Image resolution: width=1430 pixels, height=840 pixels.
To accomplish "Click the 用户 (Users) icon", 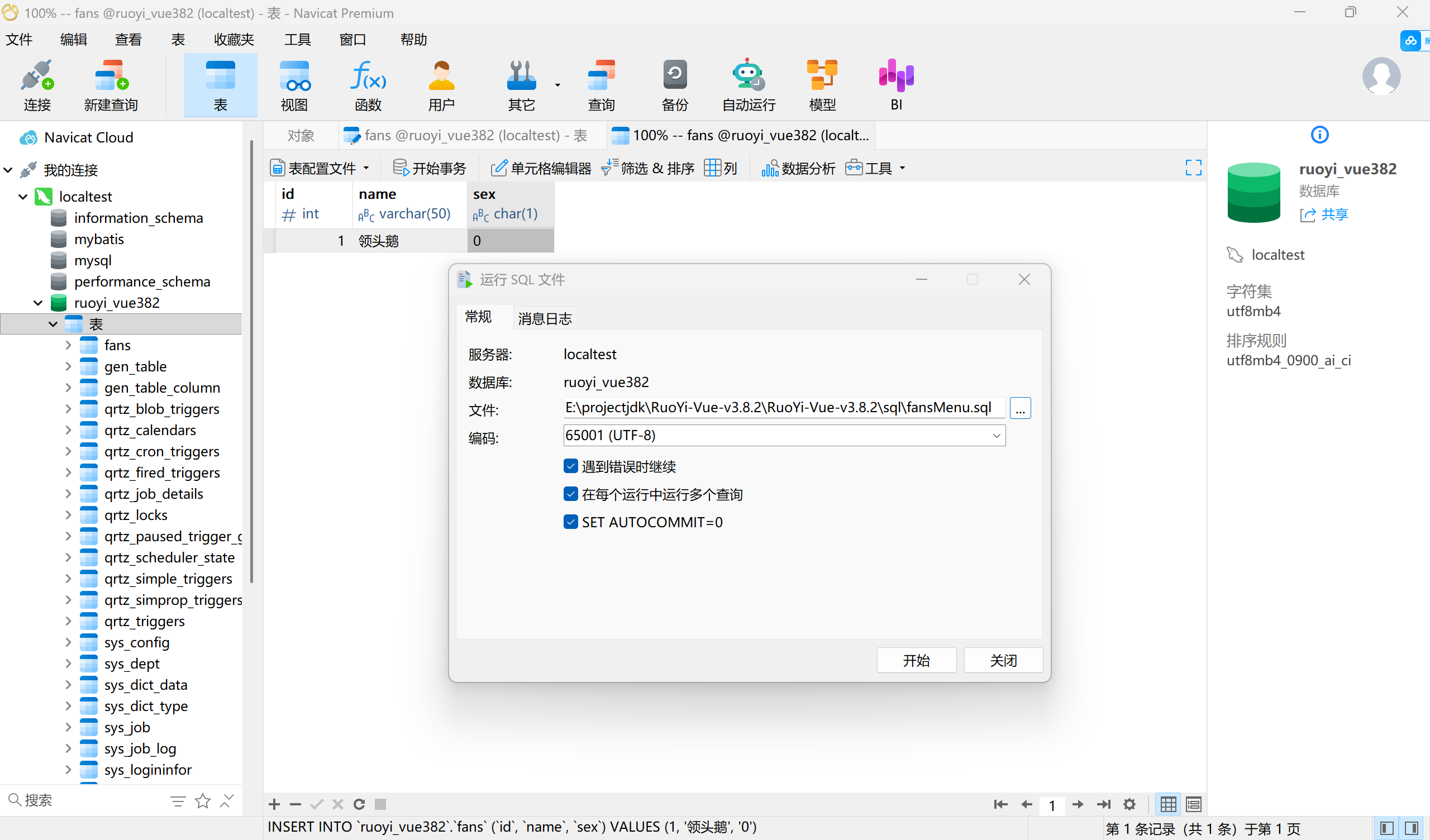I will tap(441, 84).
